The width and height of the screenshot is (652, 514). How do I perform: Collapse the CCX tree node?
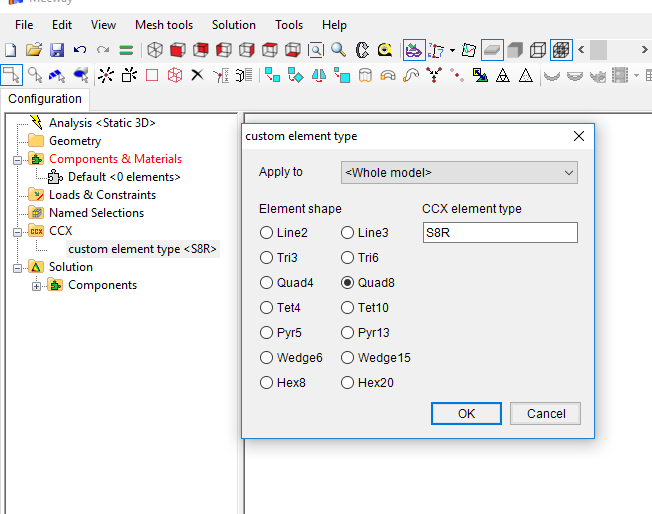pyautogui.click(x=17, y=232)
